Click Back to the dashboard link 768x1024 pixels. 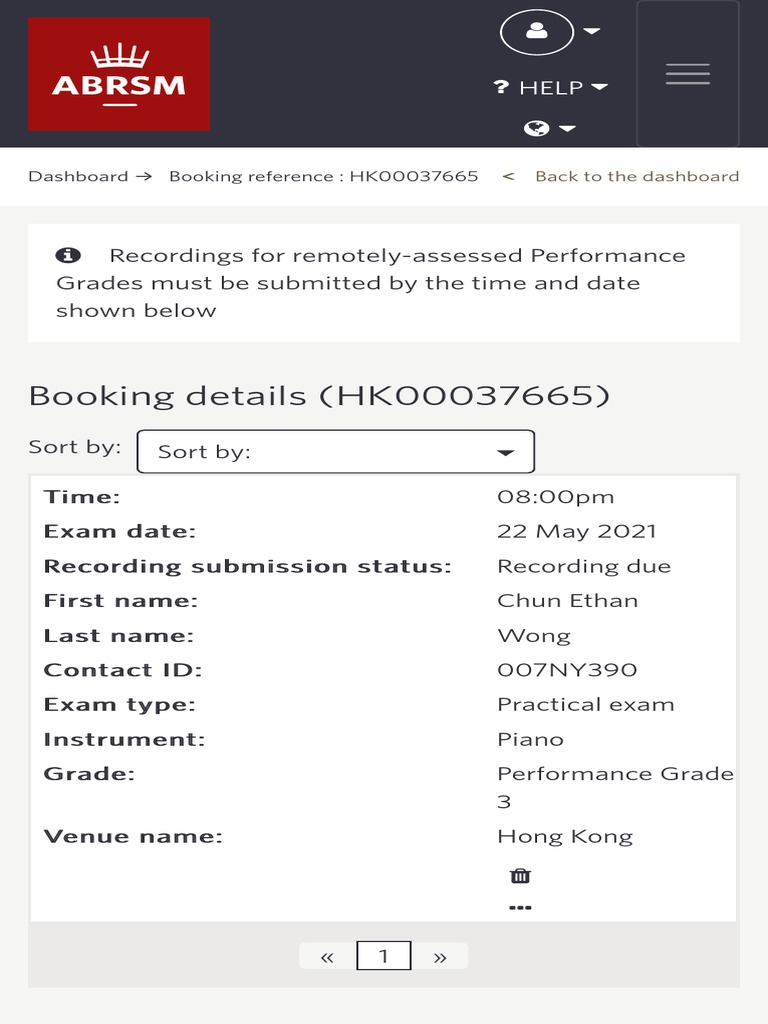click(x=637, y=176)
